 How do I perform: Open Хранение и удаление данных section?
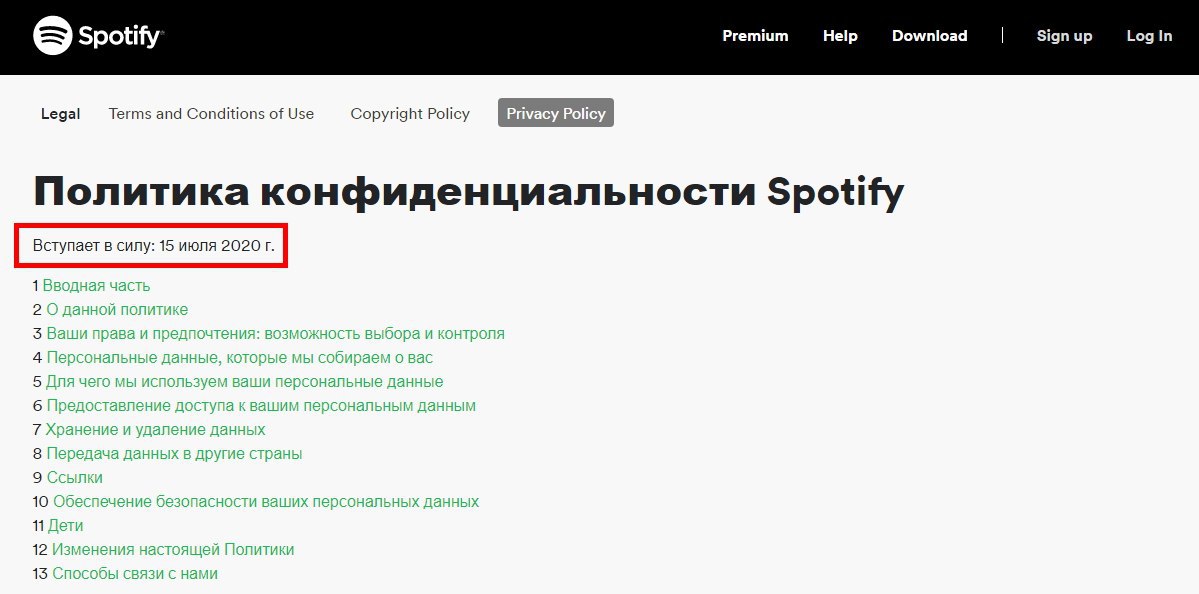click(155, 430)
